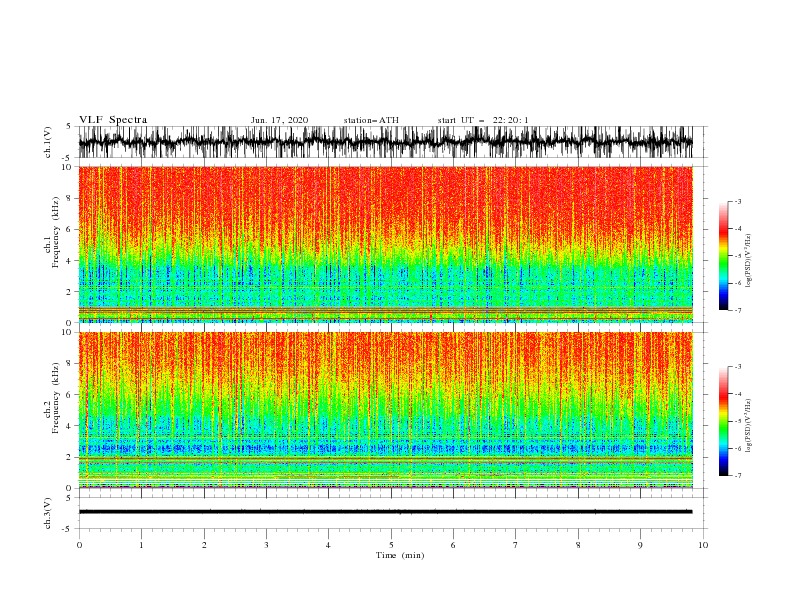Click the "5" tick of ch.1 voltage axis
792x612 pixels.
pyautogui.click(x=70, y=127)
